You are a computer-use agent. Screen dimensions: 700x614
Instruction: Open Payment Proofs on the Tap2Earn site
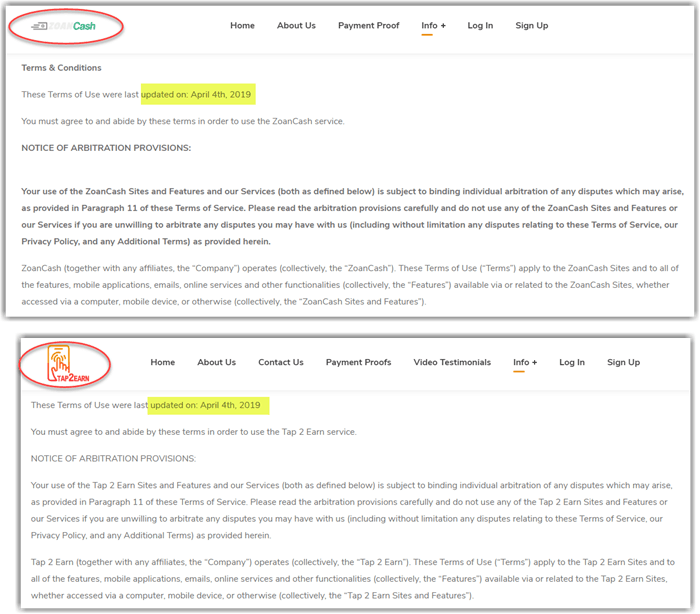tap(358, 362)
